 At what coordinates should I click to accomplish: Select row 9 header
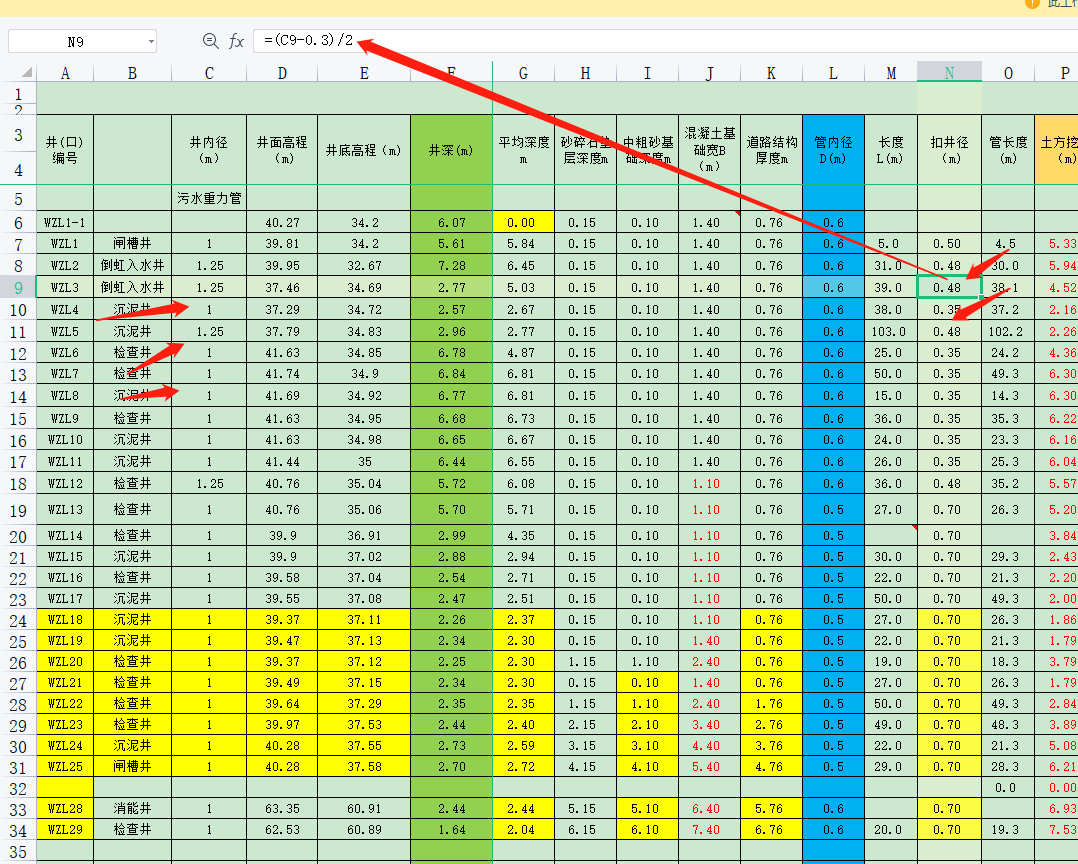[18, 288]
